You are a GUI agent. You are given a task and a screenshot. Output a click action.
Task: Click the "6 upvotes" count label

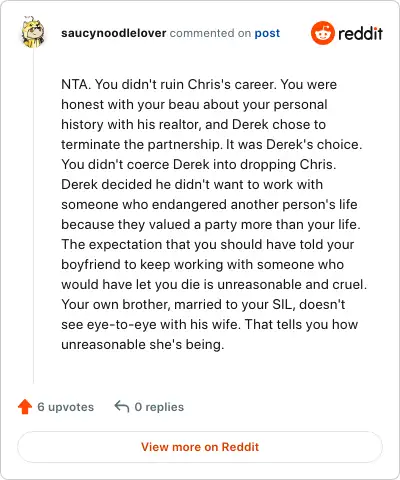[x=66, y=407]
